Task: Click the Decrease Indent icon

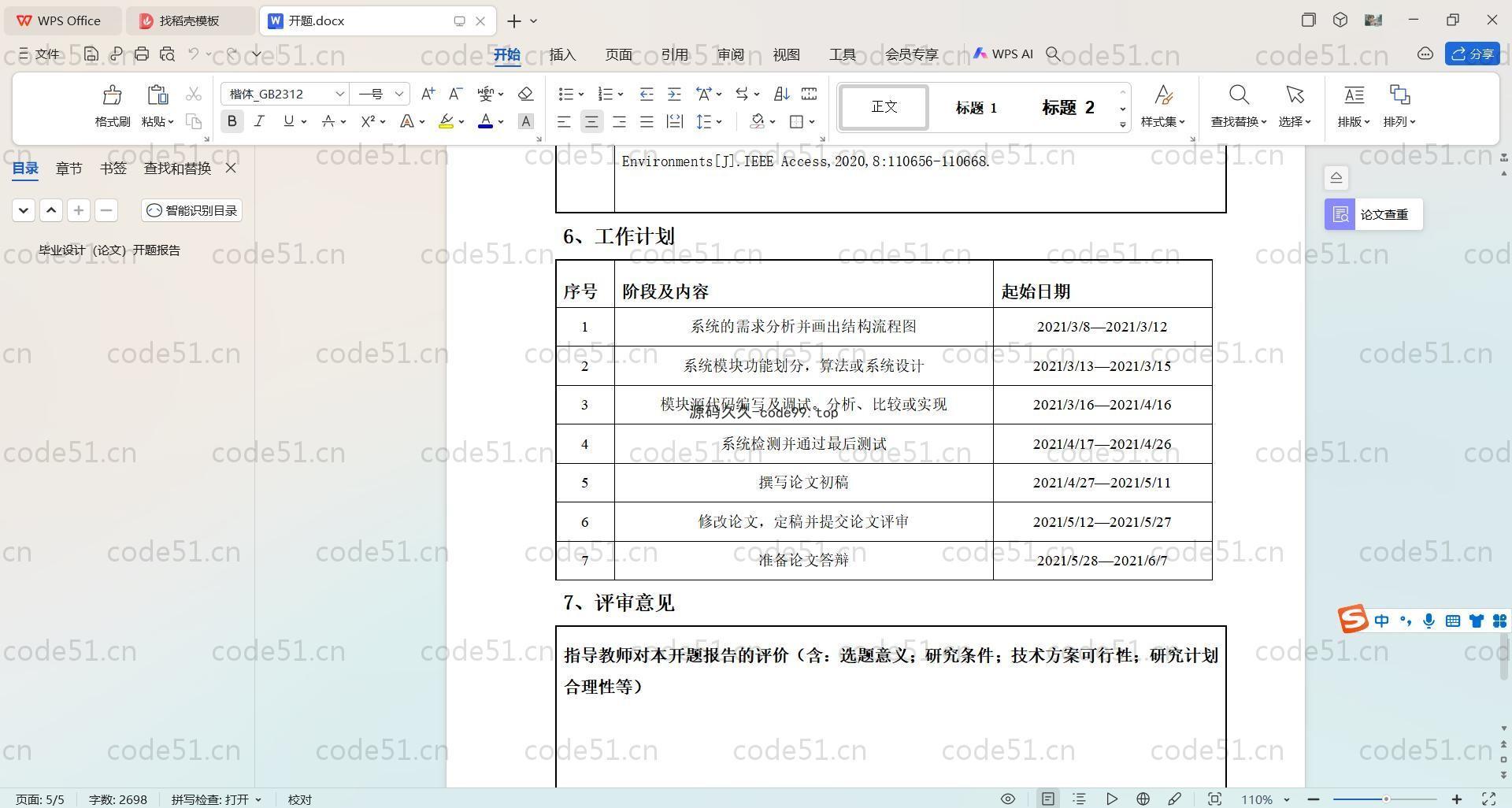Action: click(647, 94)
